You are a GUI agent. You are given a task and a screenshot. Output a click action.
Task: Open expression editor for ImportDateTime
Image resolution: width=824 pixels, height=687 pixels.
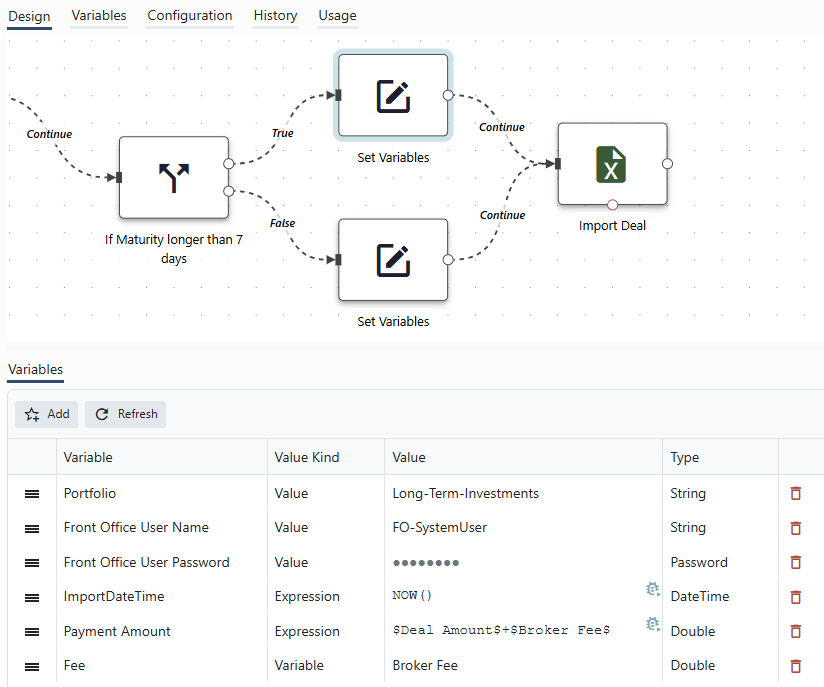point(653,589)
